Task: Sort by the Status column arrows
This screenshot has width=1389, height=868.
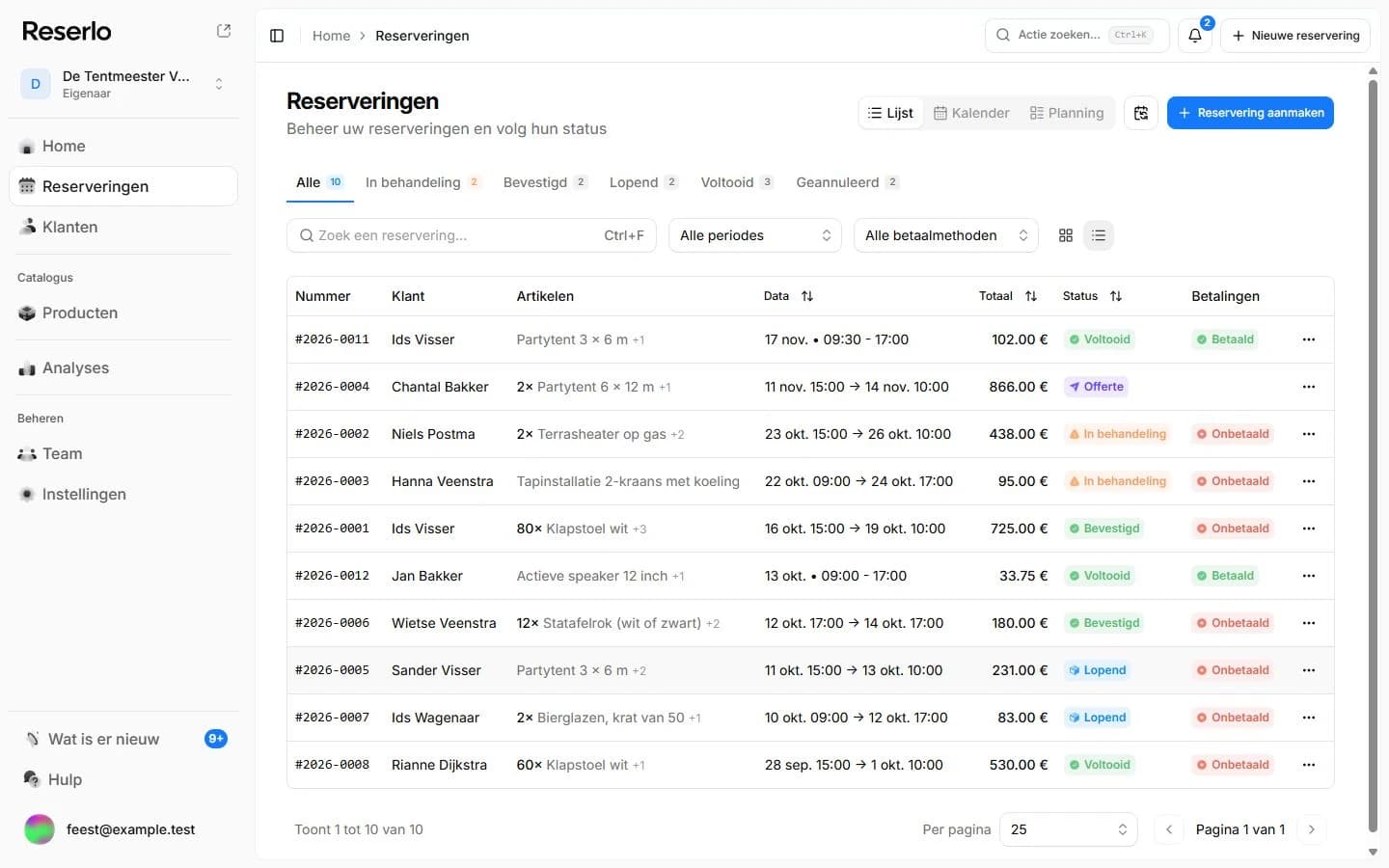Action: (x=1116, y=296)
